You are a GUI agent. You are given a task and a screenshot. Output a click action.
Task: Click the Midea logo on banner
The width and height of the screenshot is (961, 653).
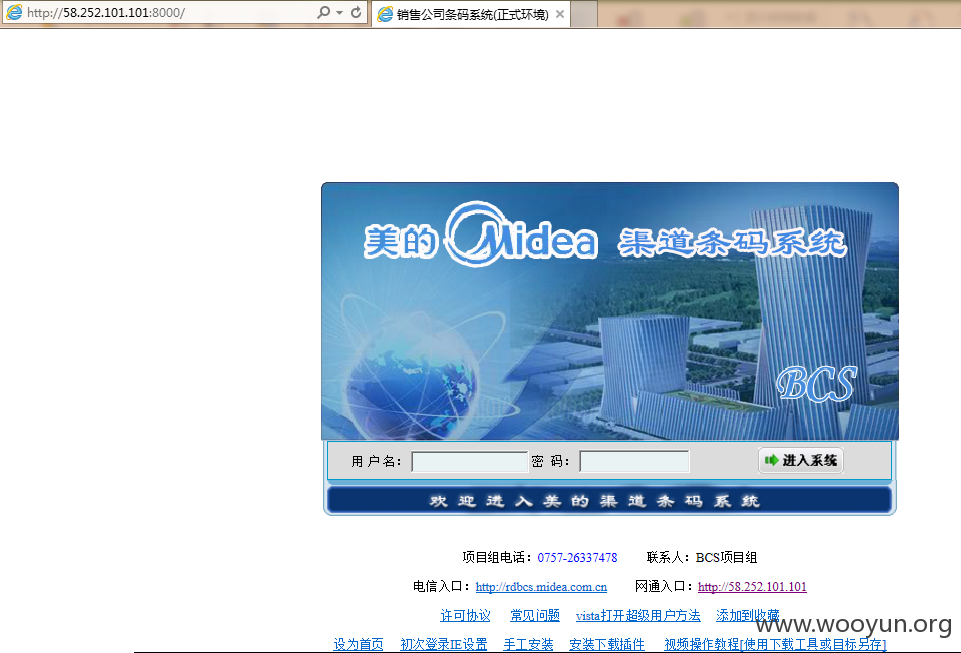pyautogui.click(x=520, y=235)
